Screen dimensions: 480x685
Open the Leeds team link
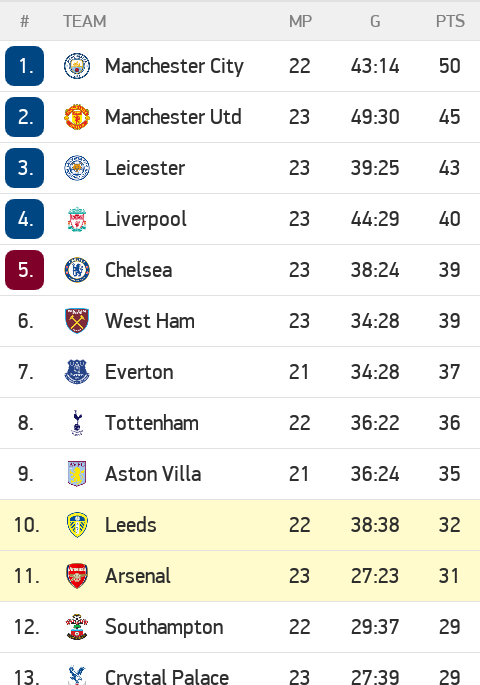[x=131, y=525]
